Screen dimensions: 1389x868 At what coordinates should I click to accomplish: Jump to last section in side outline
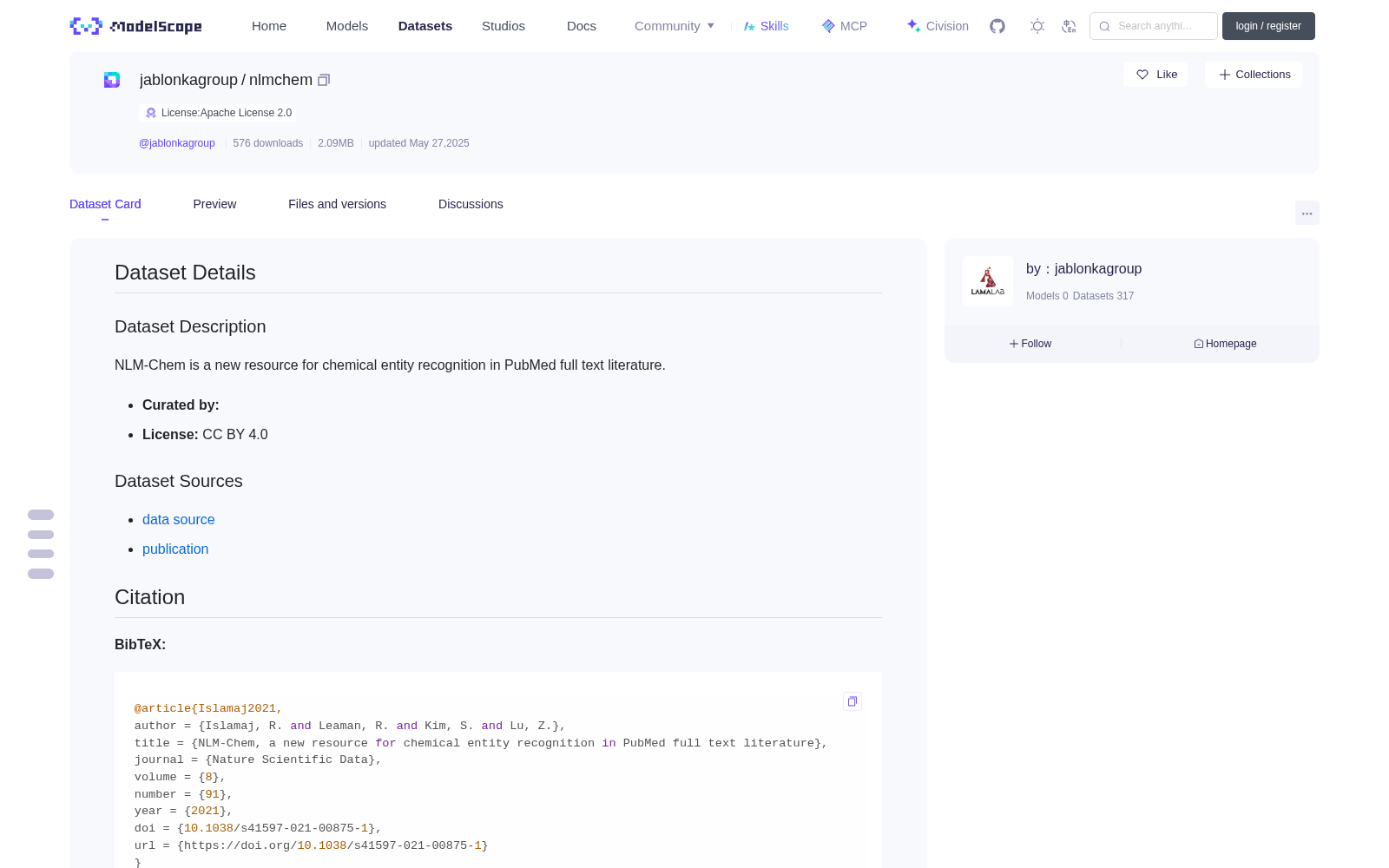[x=41, y=574]
